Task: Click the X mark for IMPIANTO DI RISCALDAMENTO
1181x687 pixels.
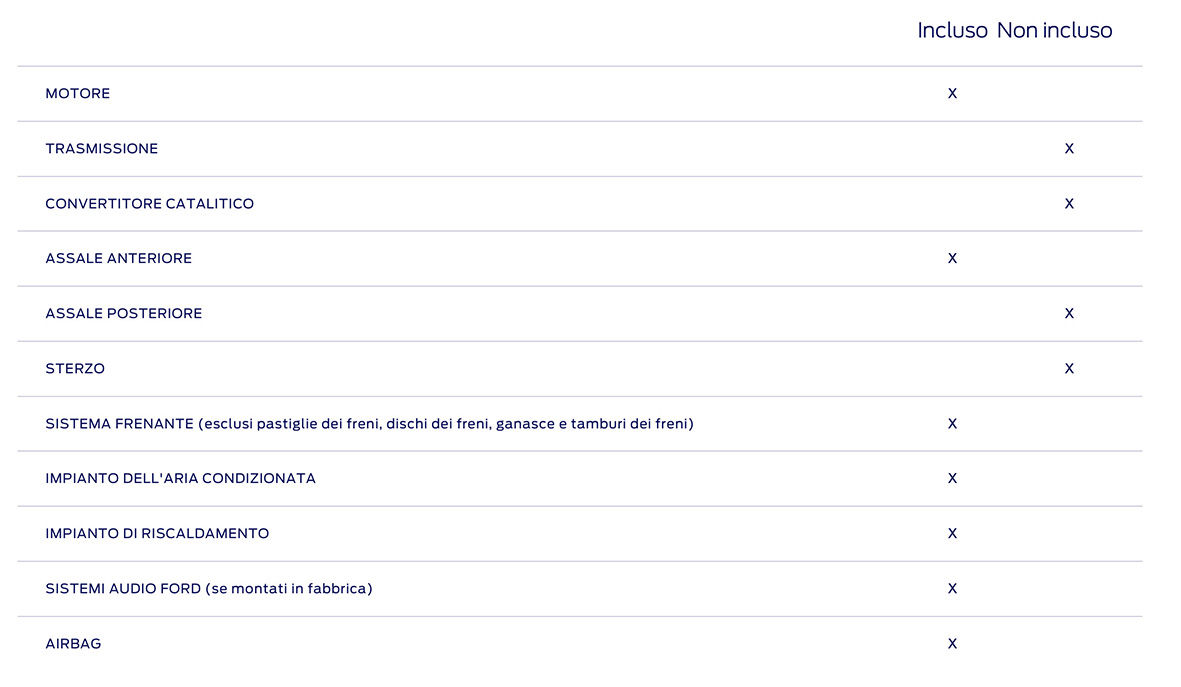Action: pyautogui.click(x=952, y=534)
